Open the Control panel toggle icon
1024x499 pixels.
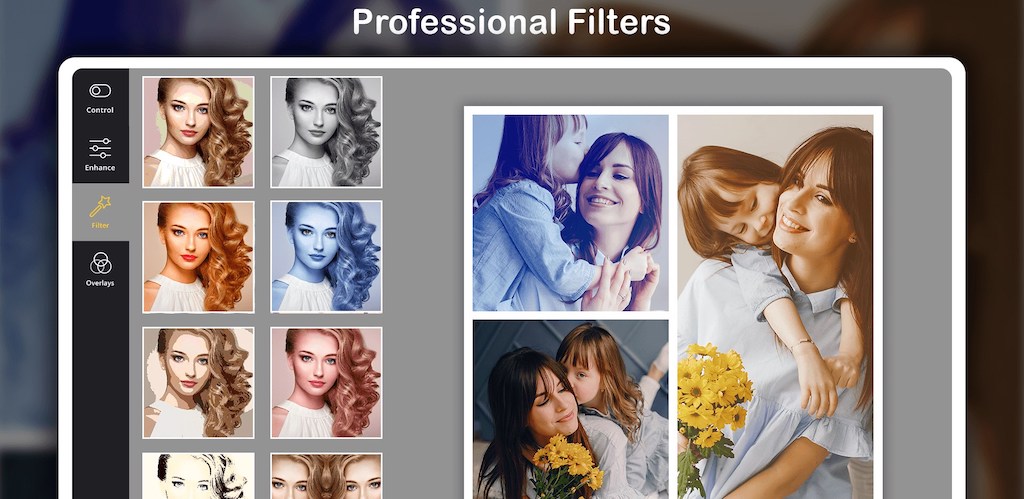100,91
